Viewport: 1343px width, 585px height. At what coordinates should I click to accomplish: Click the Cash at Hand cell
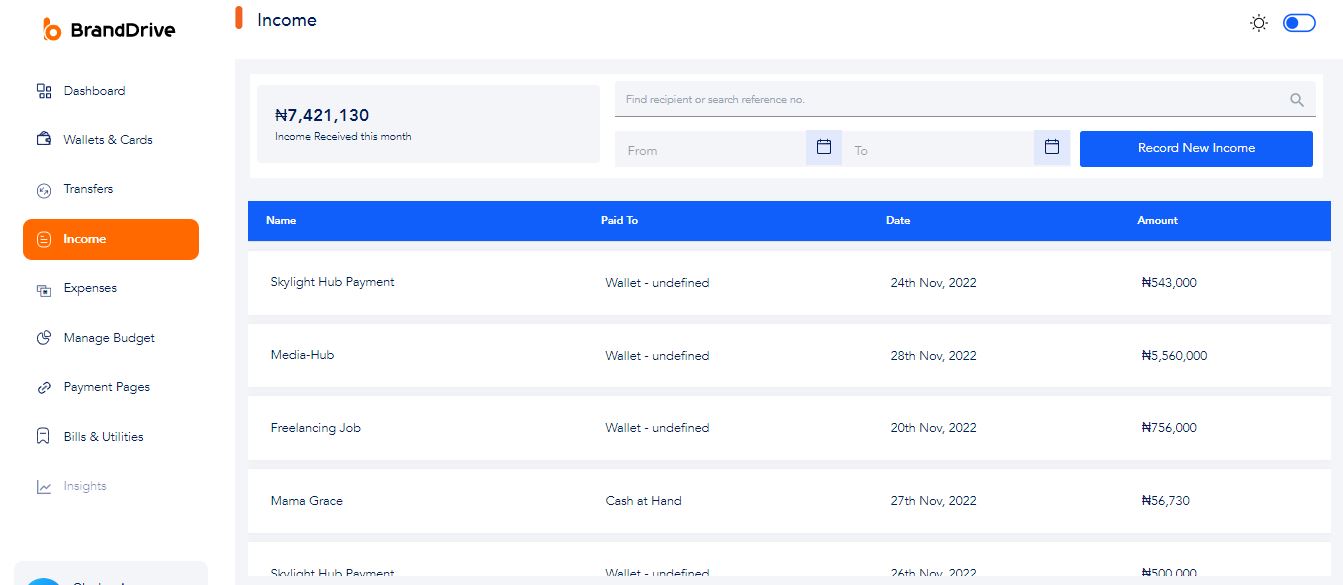click(643, 501)
